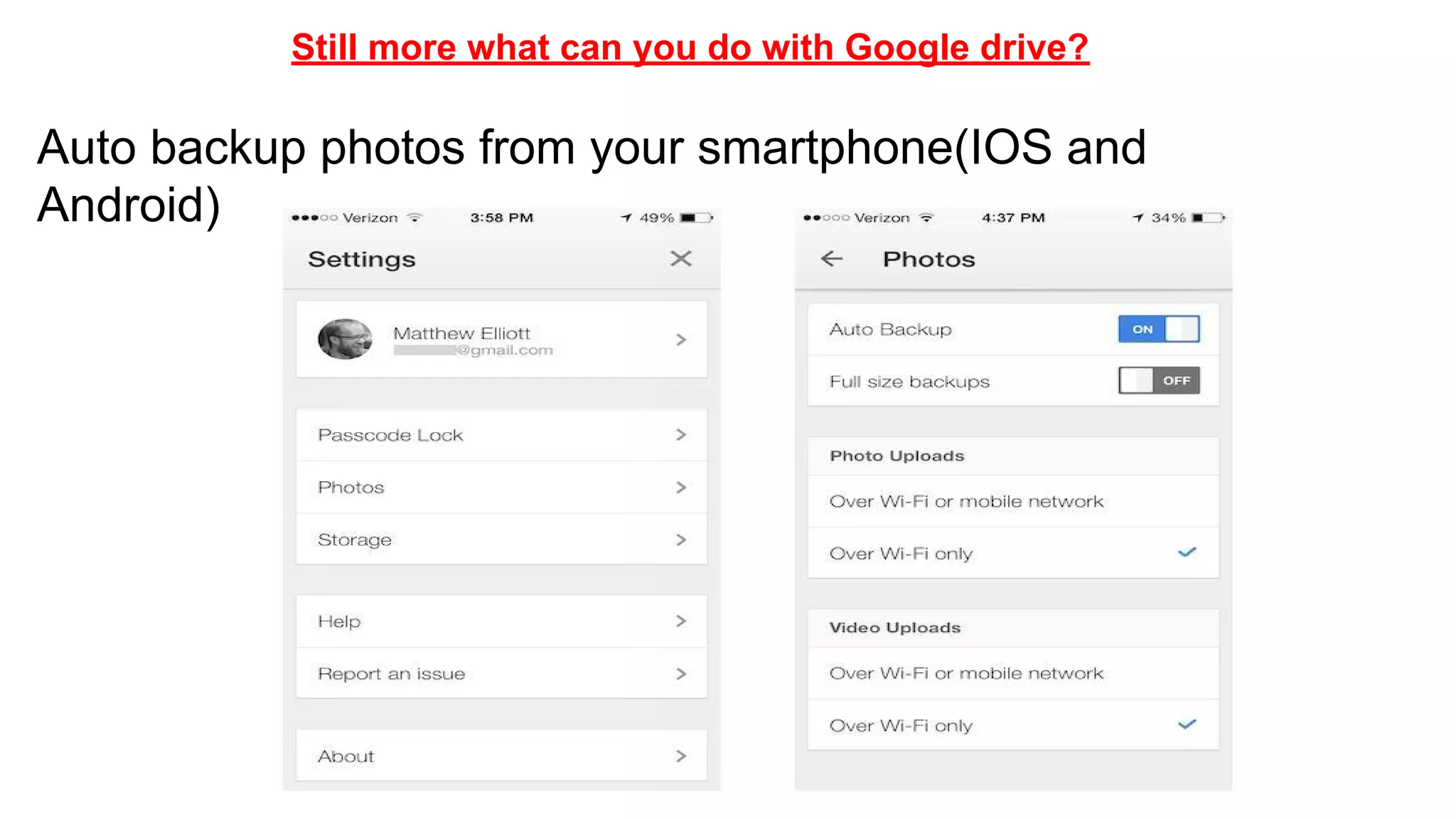Close the Settings screen with the X icon
This screenshot has height=819, width=1456.
[680, 259]
